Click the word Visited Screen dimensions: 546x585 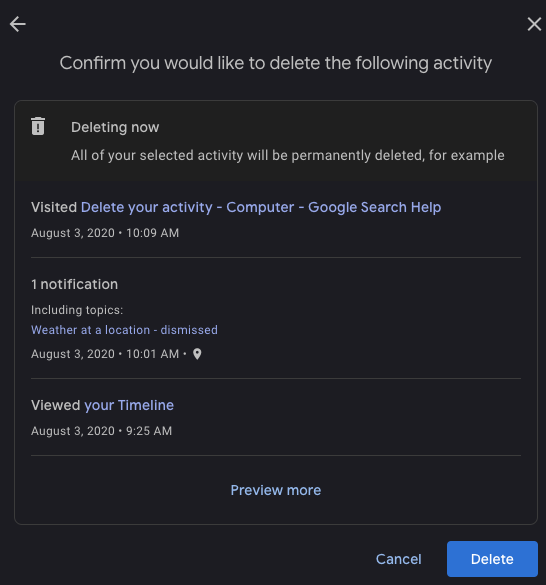click(x=54, y=207)
